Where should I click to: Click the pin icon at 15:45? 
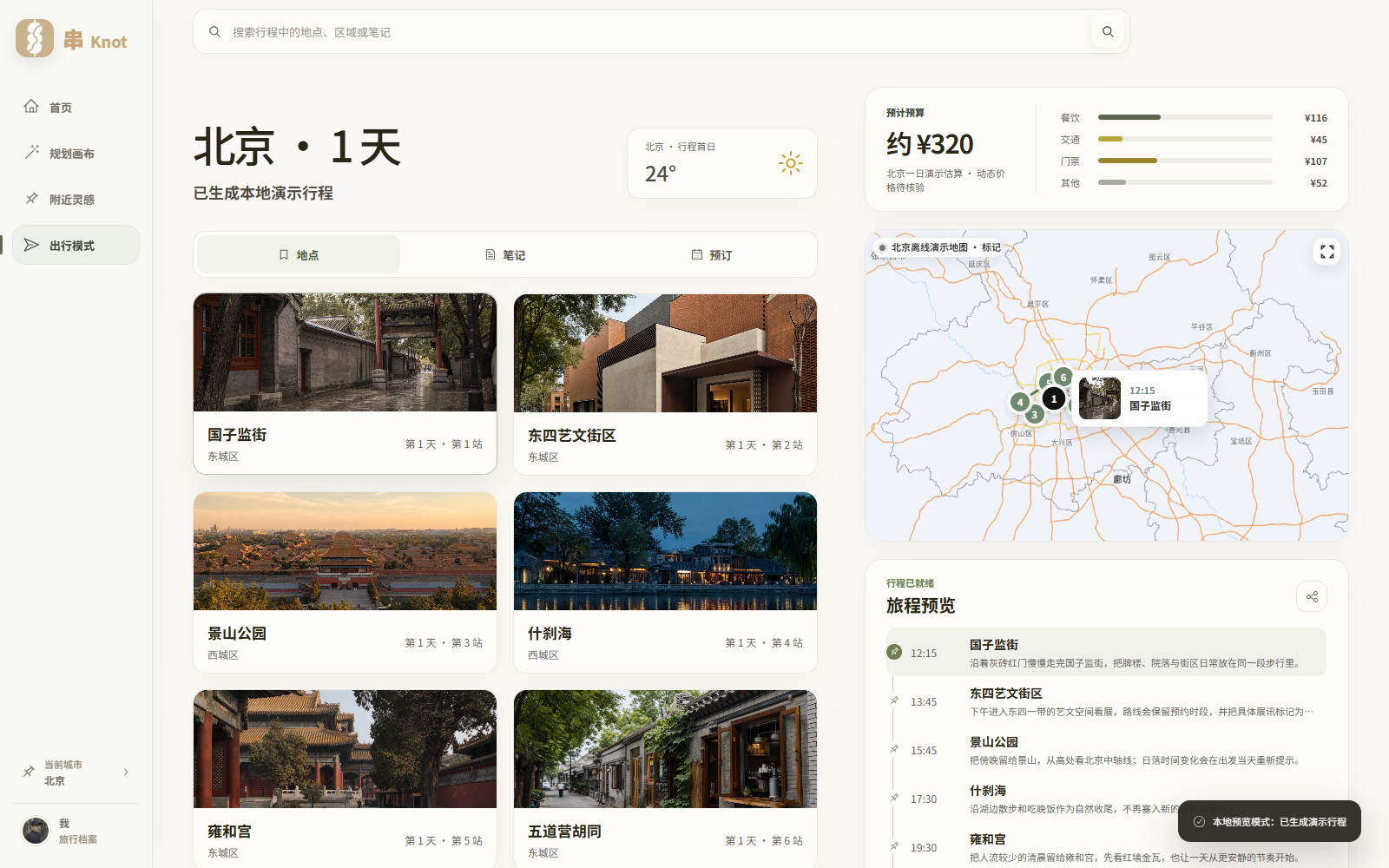pyautogui.click(x=894, y=749)
